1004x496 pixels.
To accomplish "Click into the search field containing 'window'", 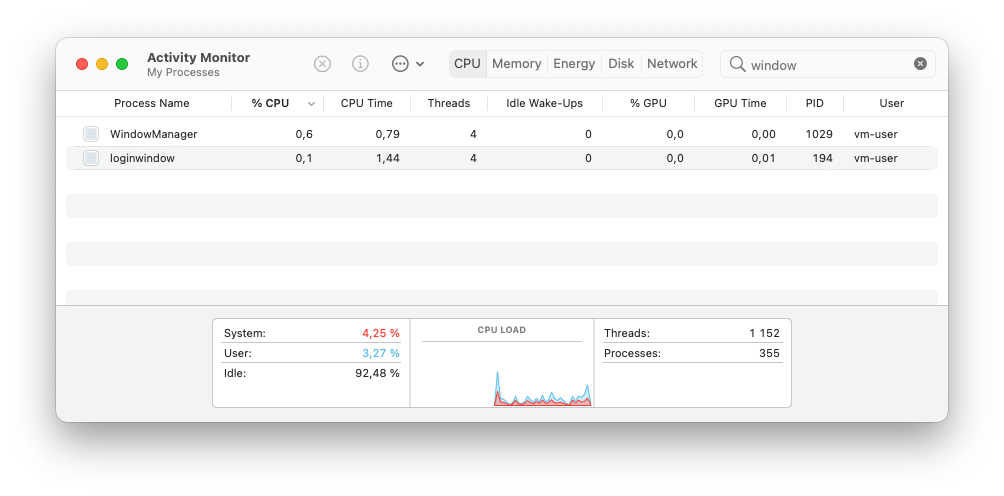I will point(828,64).
